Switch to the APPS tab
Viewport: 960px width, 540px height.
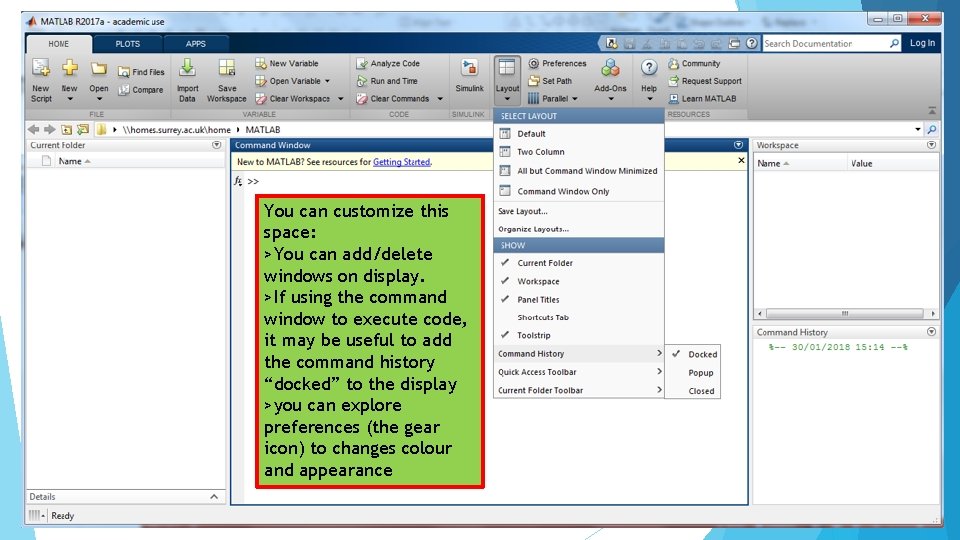[x=195, y=44]
